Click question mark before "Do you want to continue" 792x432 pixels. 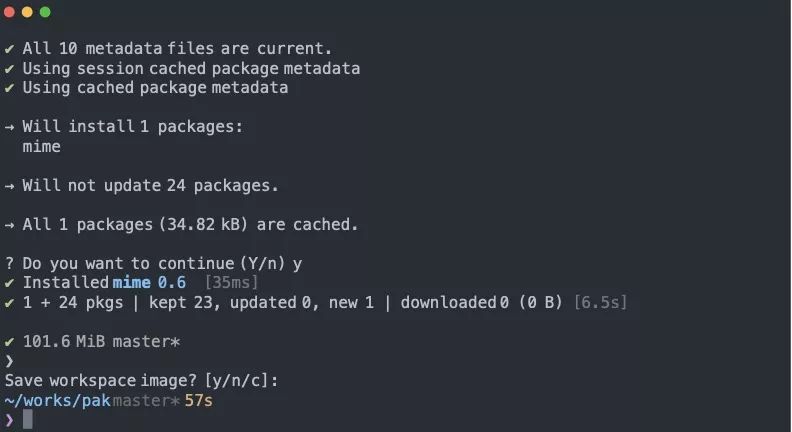9,264
